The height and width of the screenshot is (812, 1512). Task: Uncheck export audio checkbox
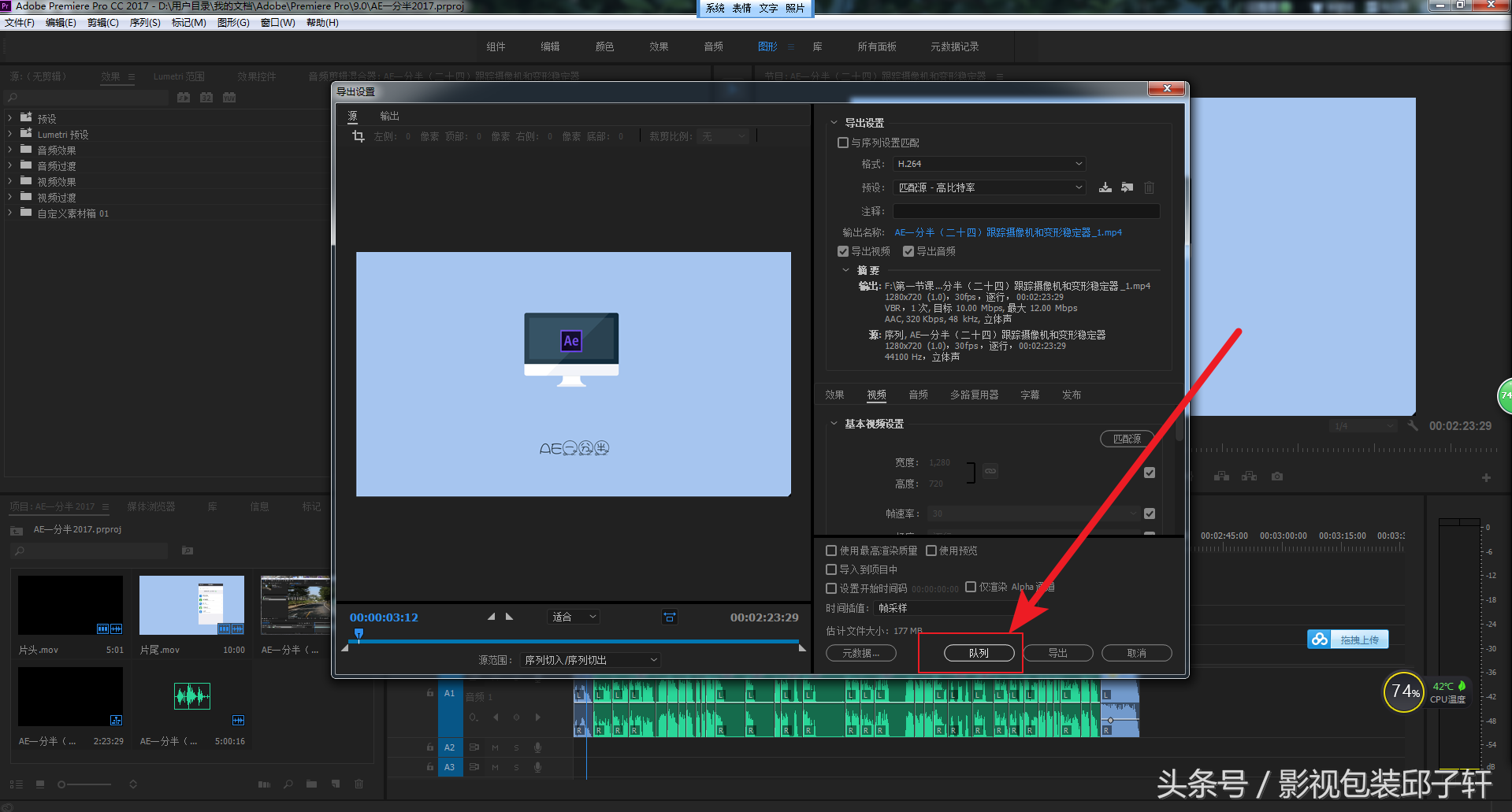tap(908, 251)
